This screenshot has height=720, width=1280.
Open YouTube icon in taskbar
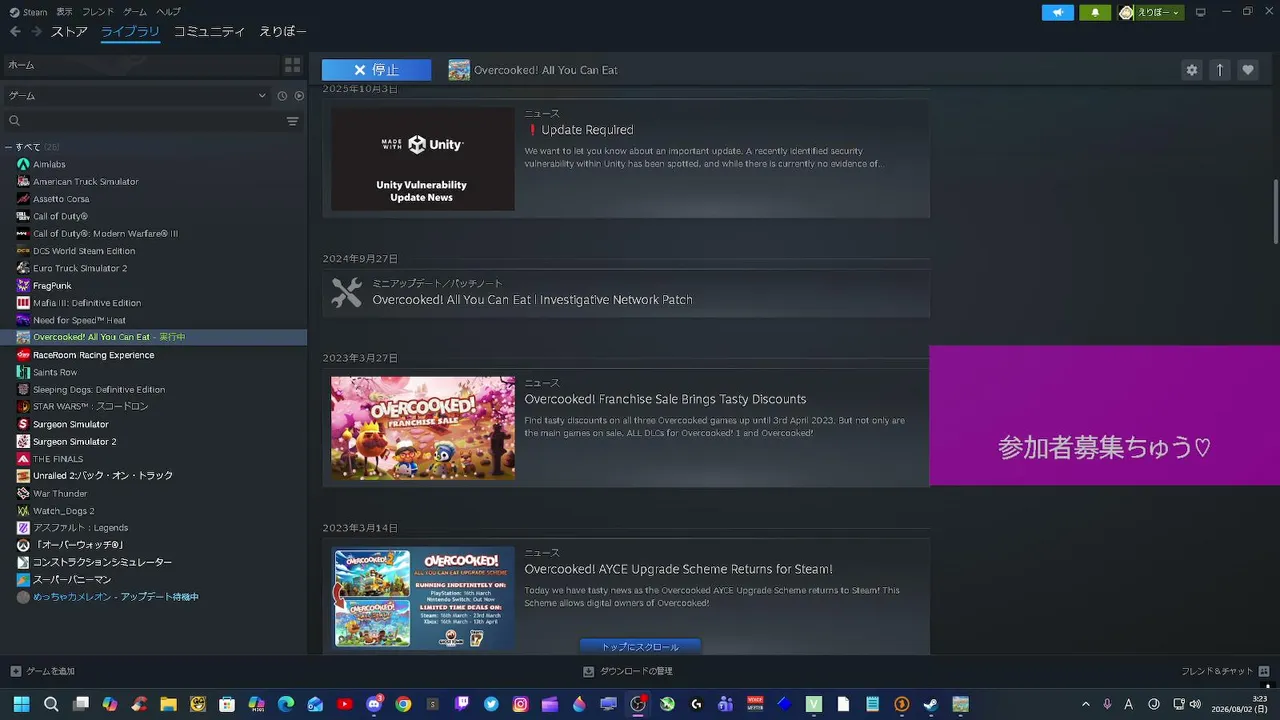[x=345, y=704]
